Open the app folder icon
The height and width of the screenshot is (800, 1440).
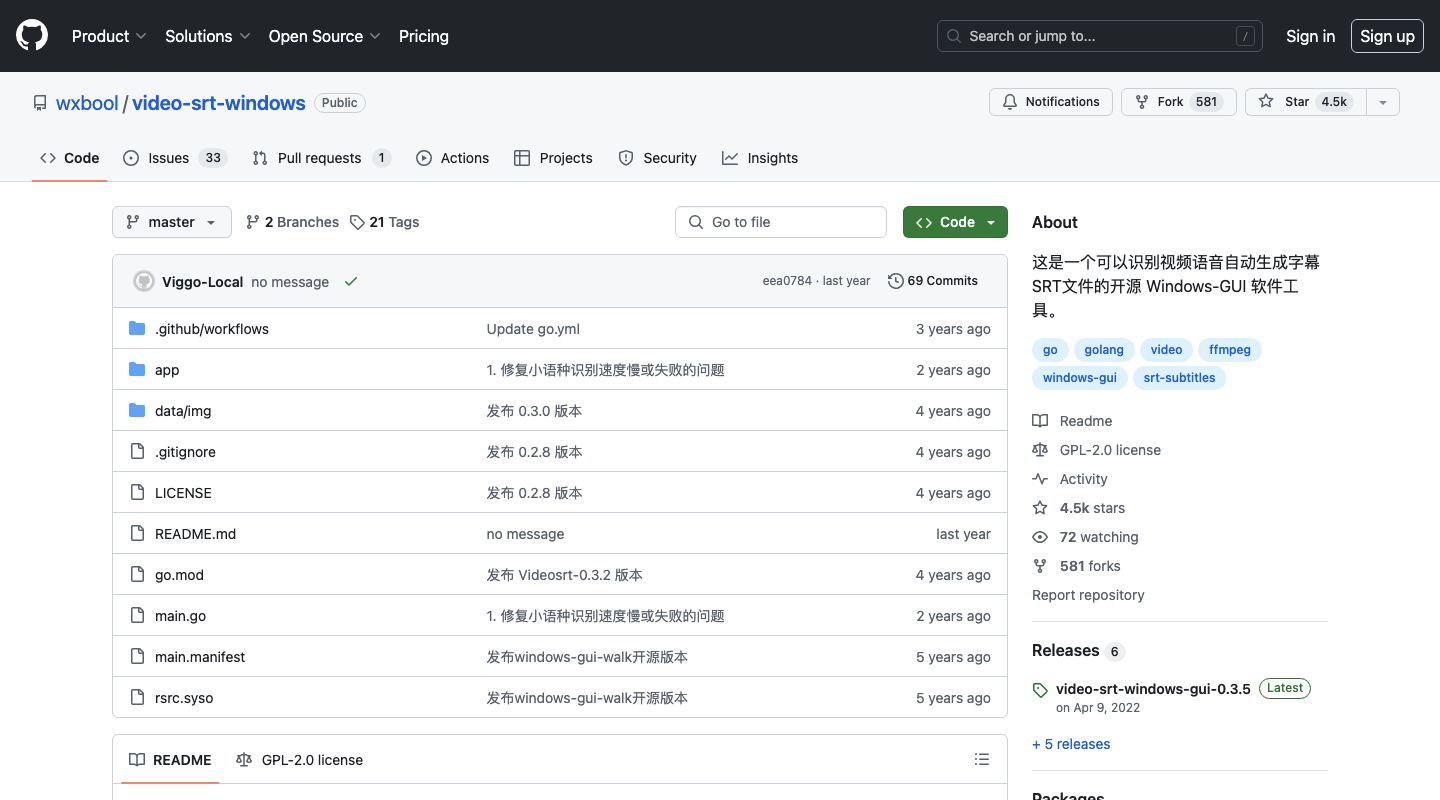pos(137,370)
